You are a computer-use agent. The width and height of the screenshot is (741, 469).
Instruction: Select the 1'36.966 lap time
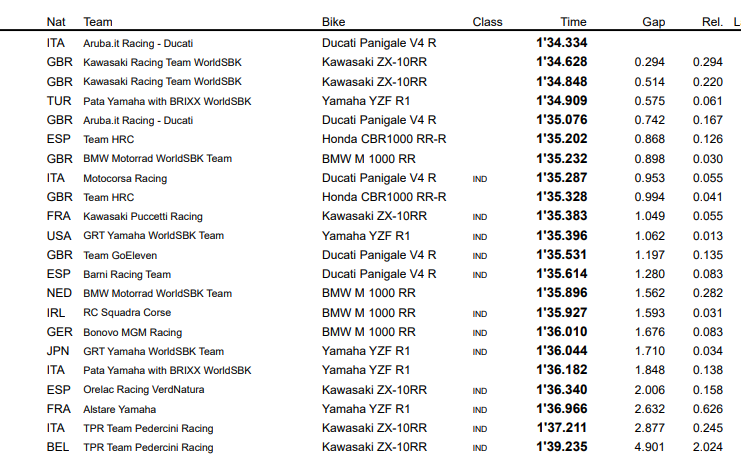[561, 409]
